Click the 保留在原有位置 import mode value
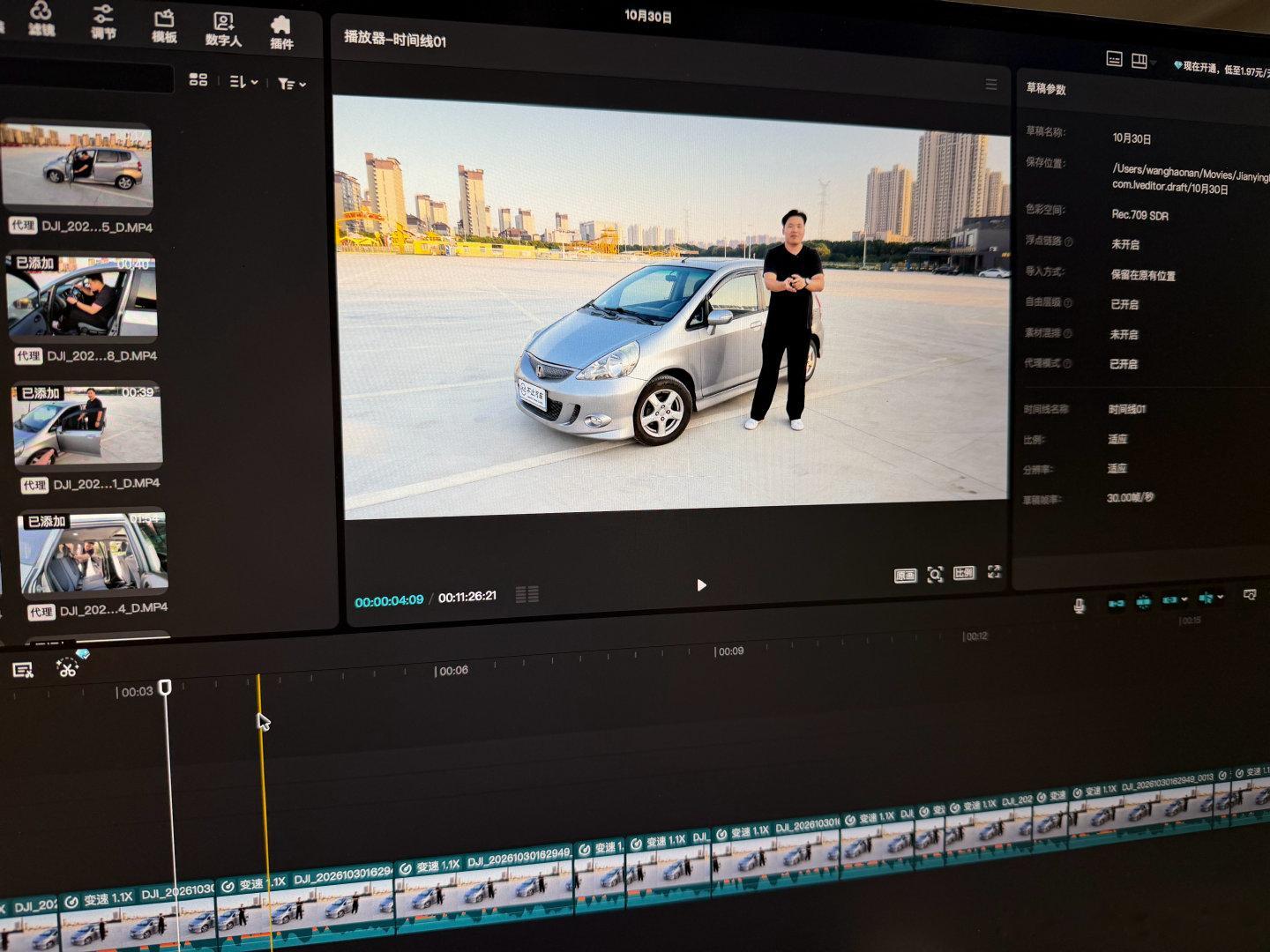This screenshot has width=1270, height=952. click(1142, 275)
